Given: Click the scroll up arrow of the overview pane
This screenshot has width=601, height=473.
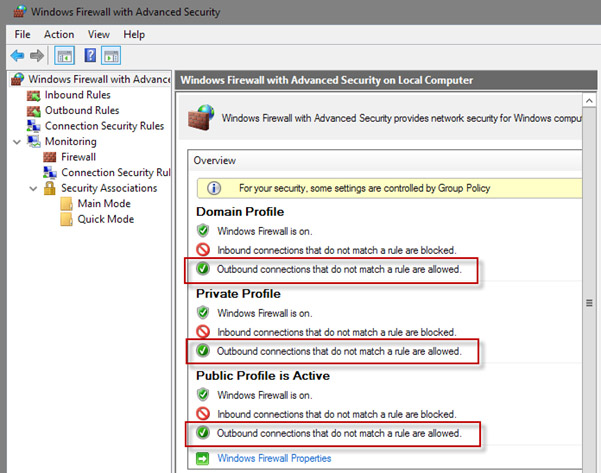Looking at the screenshot, I should coord(589,101).
